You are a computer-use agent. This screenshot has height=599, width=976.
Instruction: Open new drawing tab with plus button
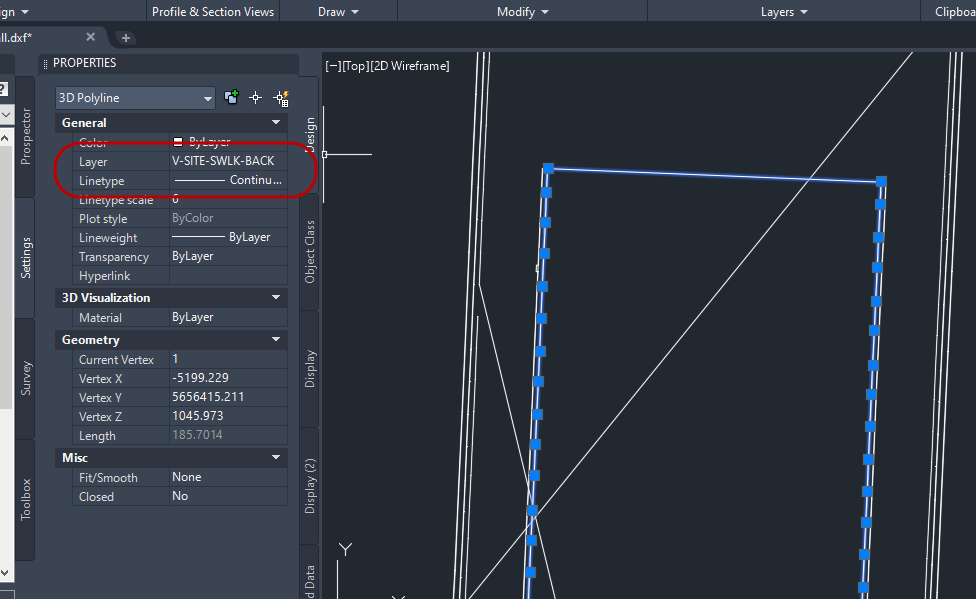[x=126, y=38]
